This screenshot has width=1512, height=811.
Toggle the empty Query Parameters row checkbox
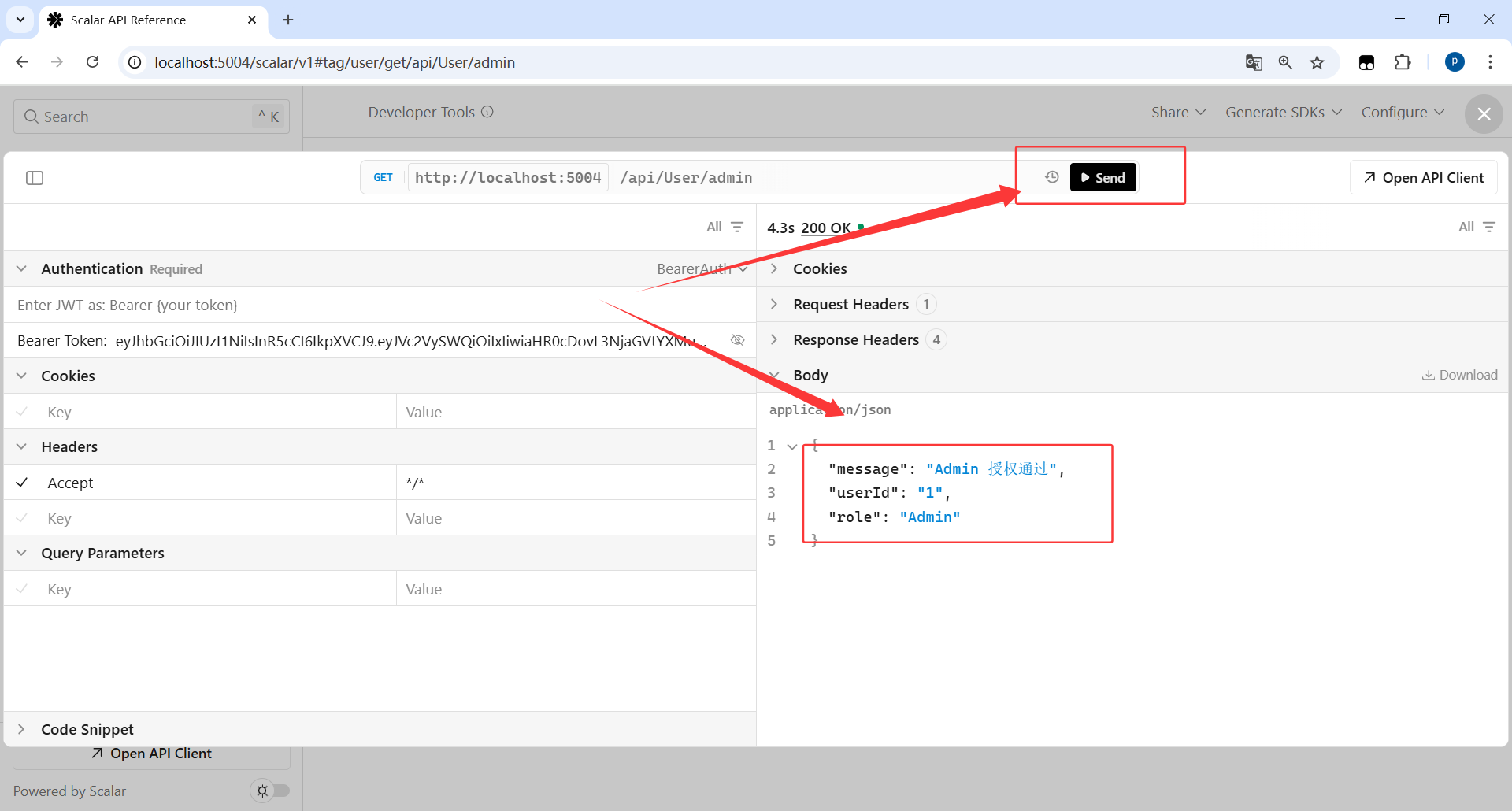click(21, 588)
